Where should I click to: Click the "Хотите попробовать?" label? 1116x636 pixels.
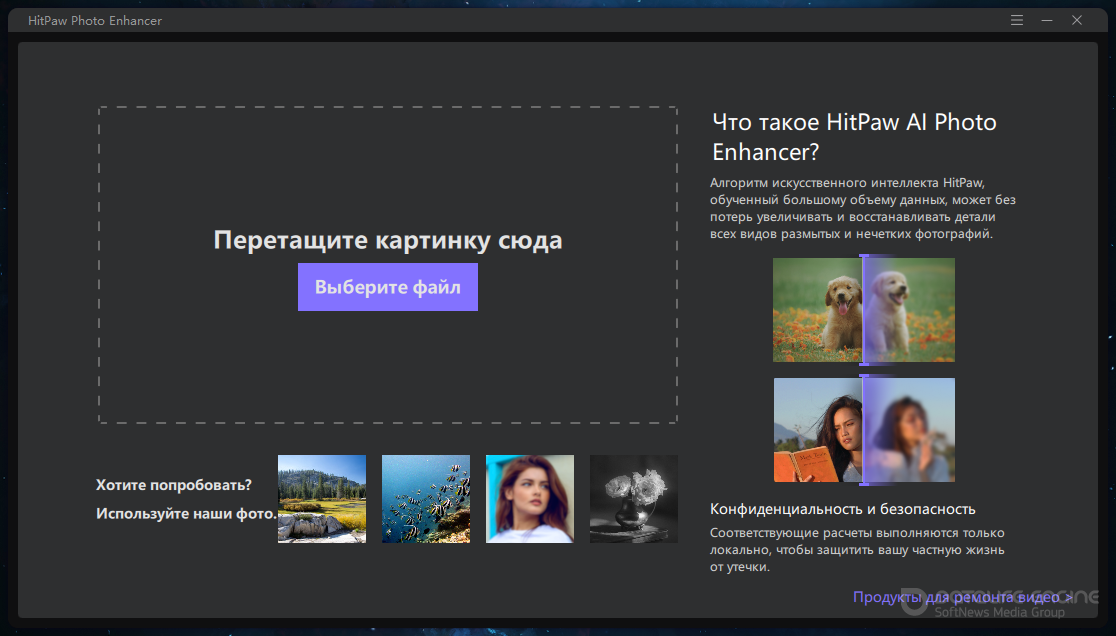point(174,485)
